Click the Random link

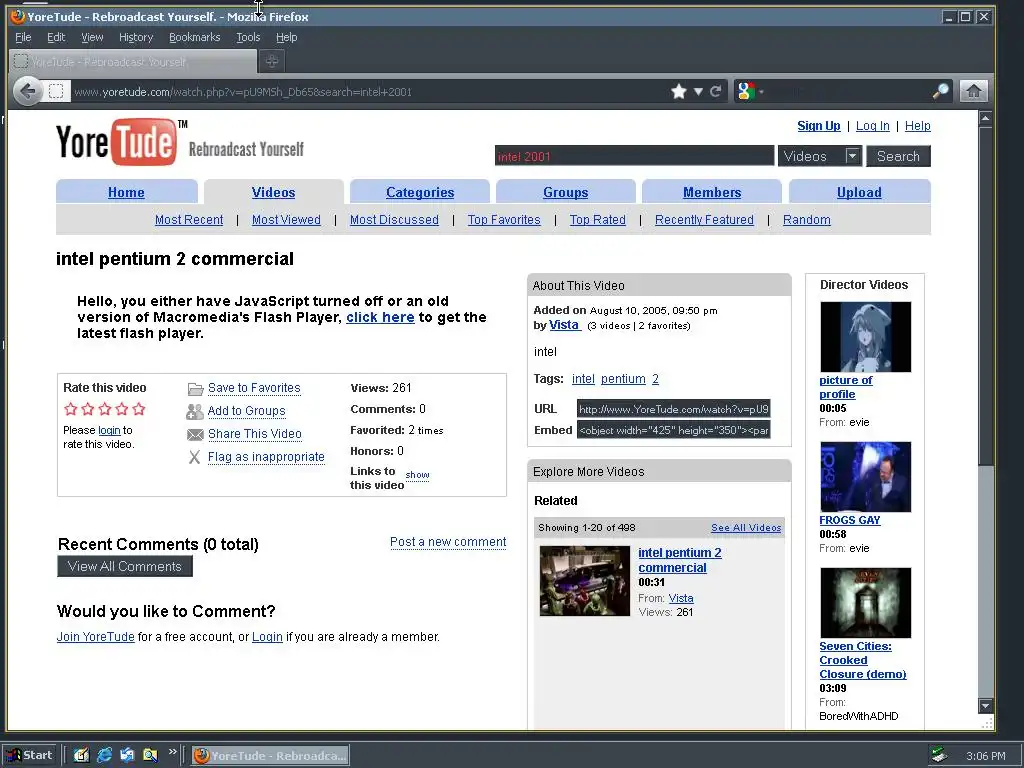807,220
